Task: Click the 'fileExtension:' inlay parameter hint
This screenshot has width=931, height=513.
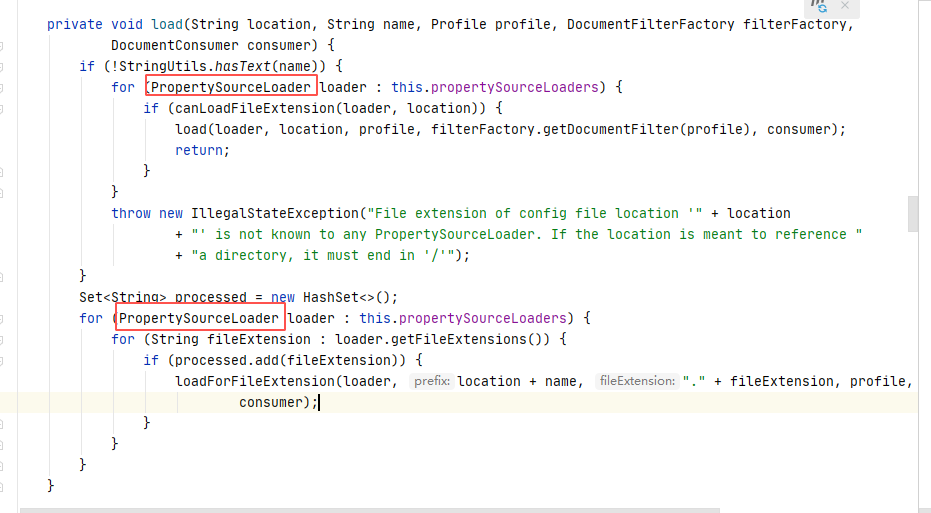Action: [x=637, y=381]
